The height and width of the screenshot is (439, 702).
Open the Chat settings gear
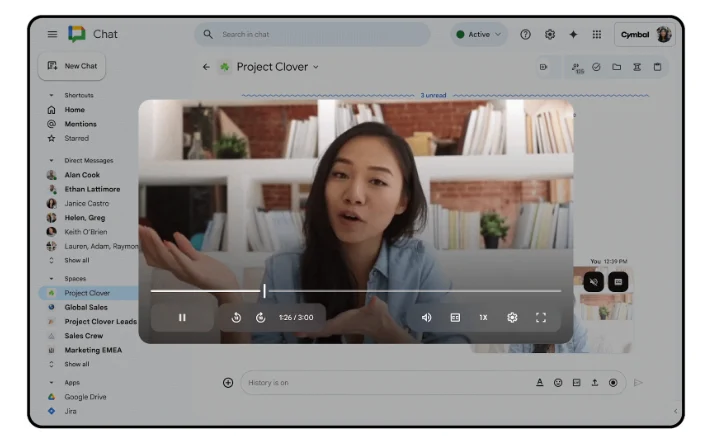pyautogui.click(x=550, y=34)
